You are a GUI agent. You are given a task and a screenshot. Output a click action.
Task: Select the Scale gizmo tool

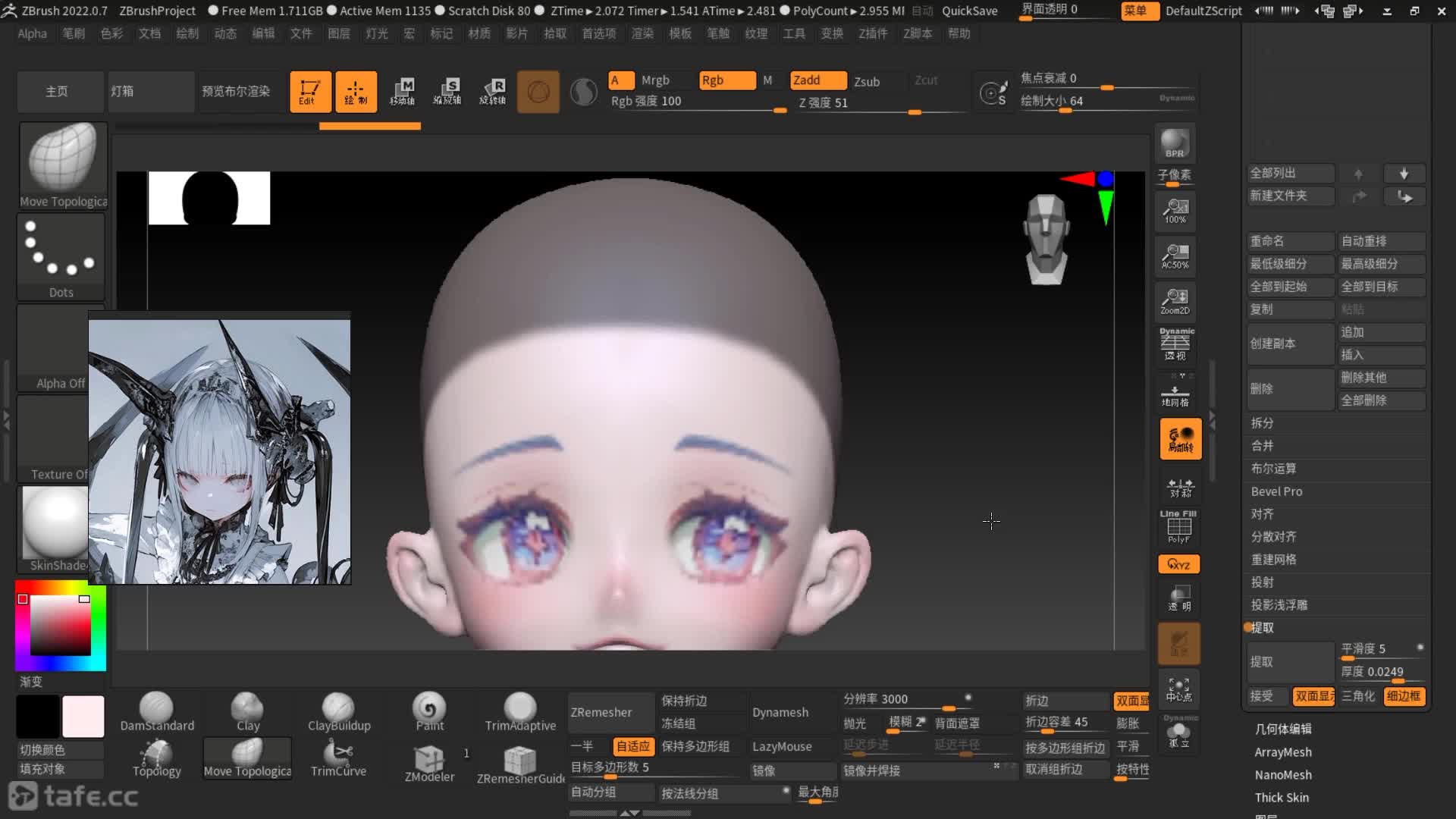click(x=447, y=92)
